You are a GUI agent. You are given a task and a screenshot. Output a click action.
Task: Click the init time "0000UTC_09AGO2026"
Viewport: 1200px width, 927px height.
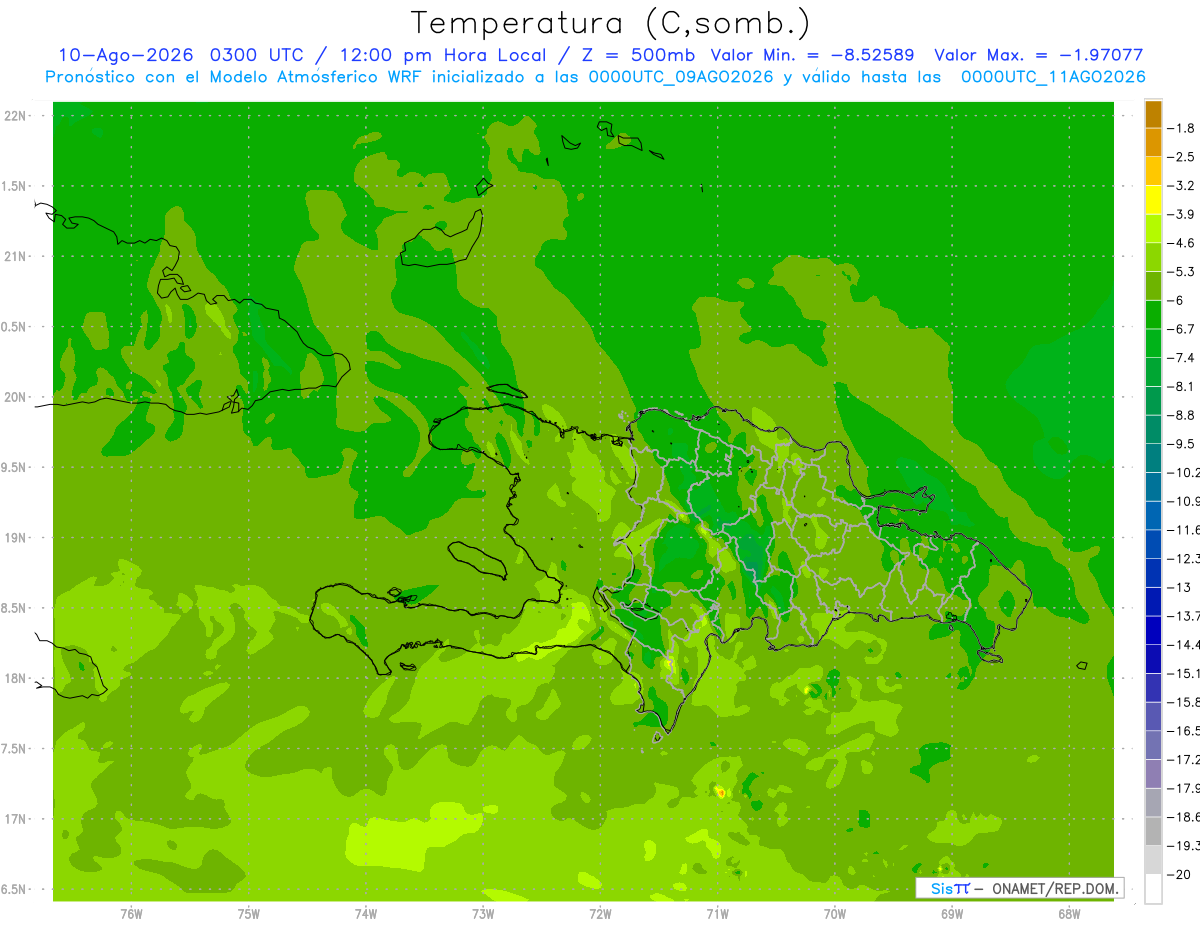680,77
